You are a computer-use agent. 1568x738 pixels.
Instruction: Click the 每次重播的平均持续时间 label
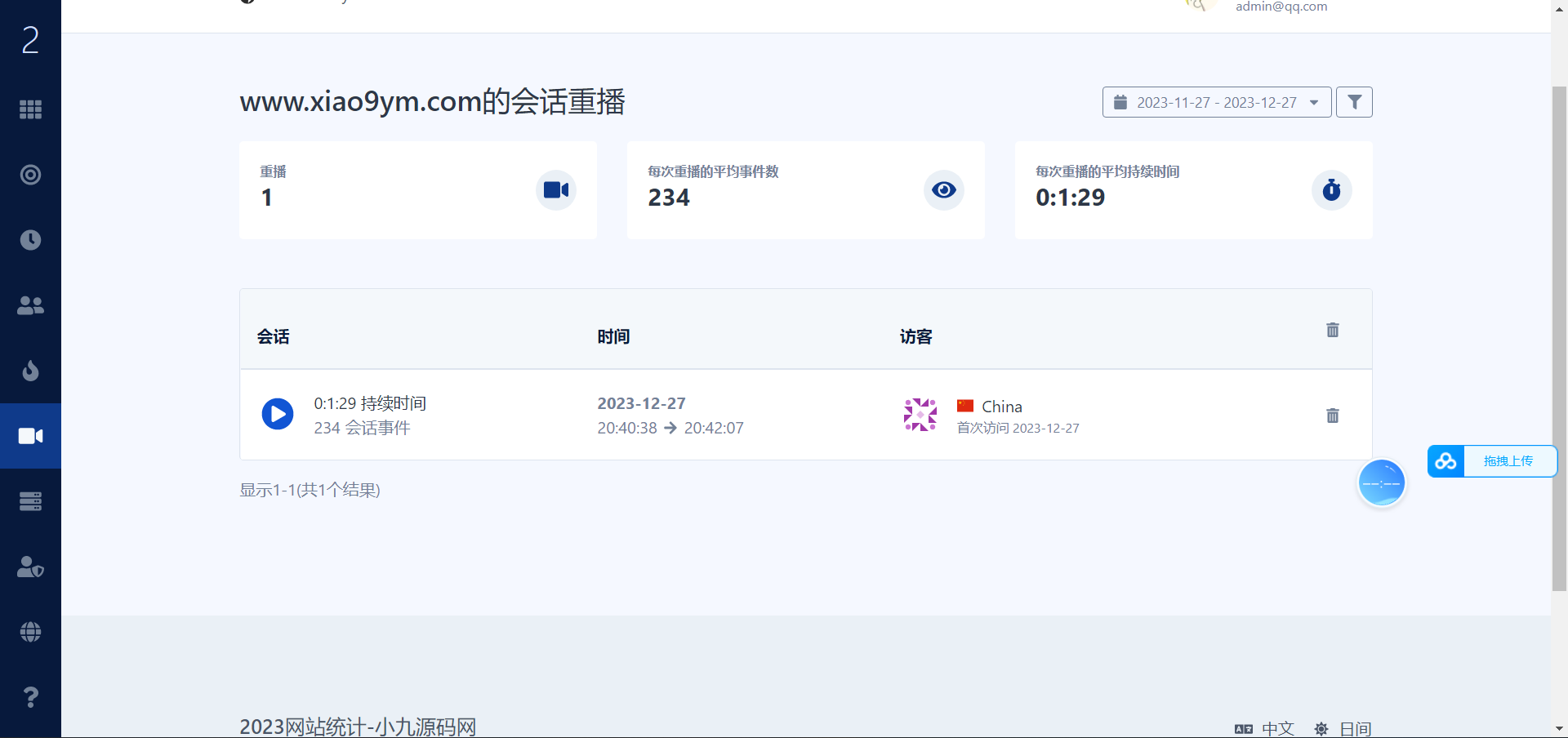click(1107, 171)
